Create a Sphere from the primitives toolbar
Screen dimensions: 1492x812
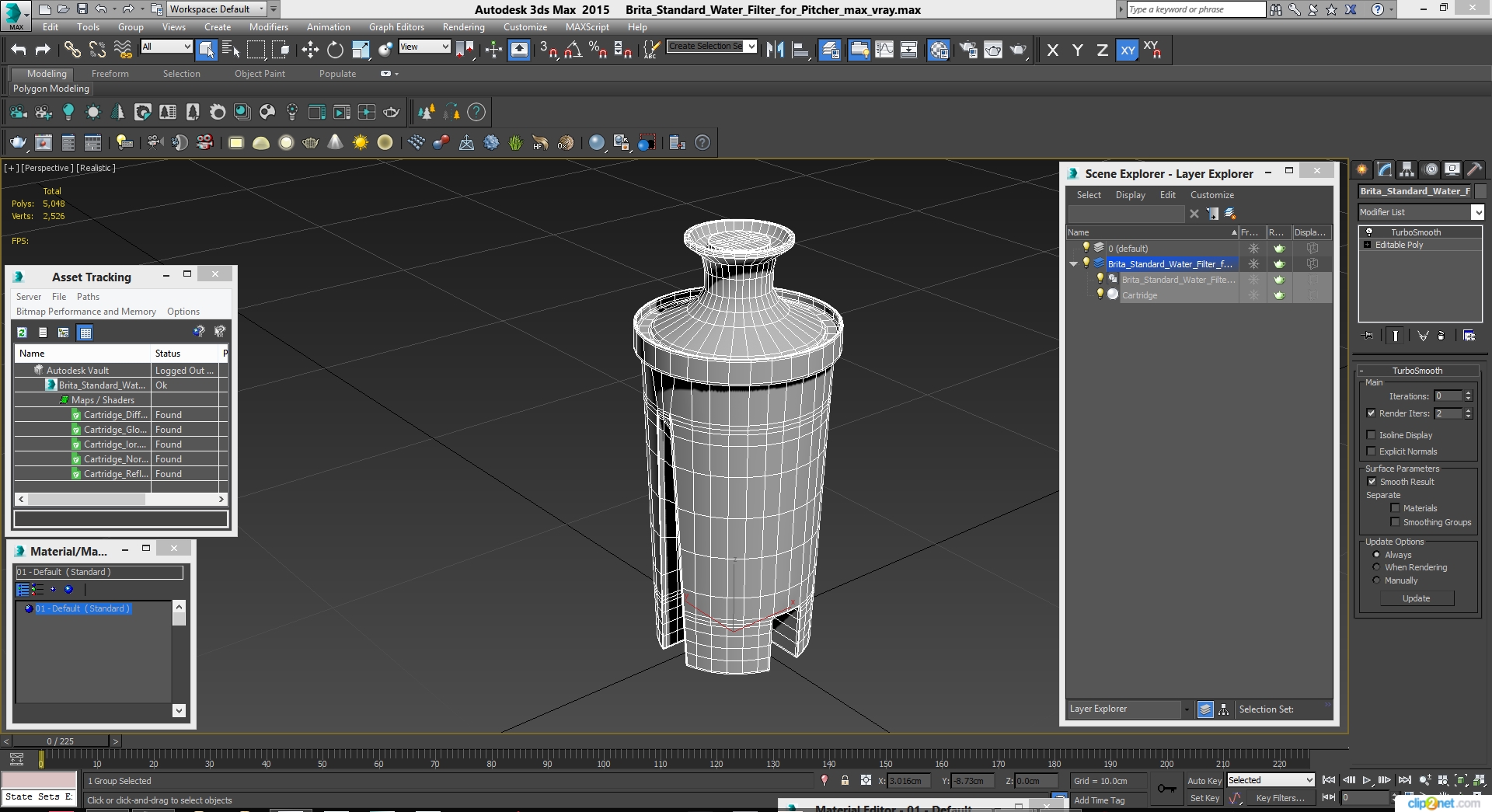[x=286, y=142]
